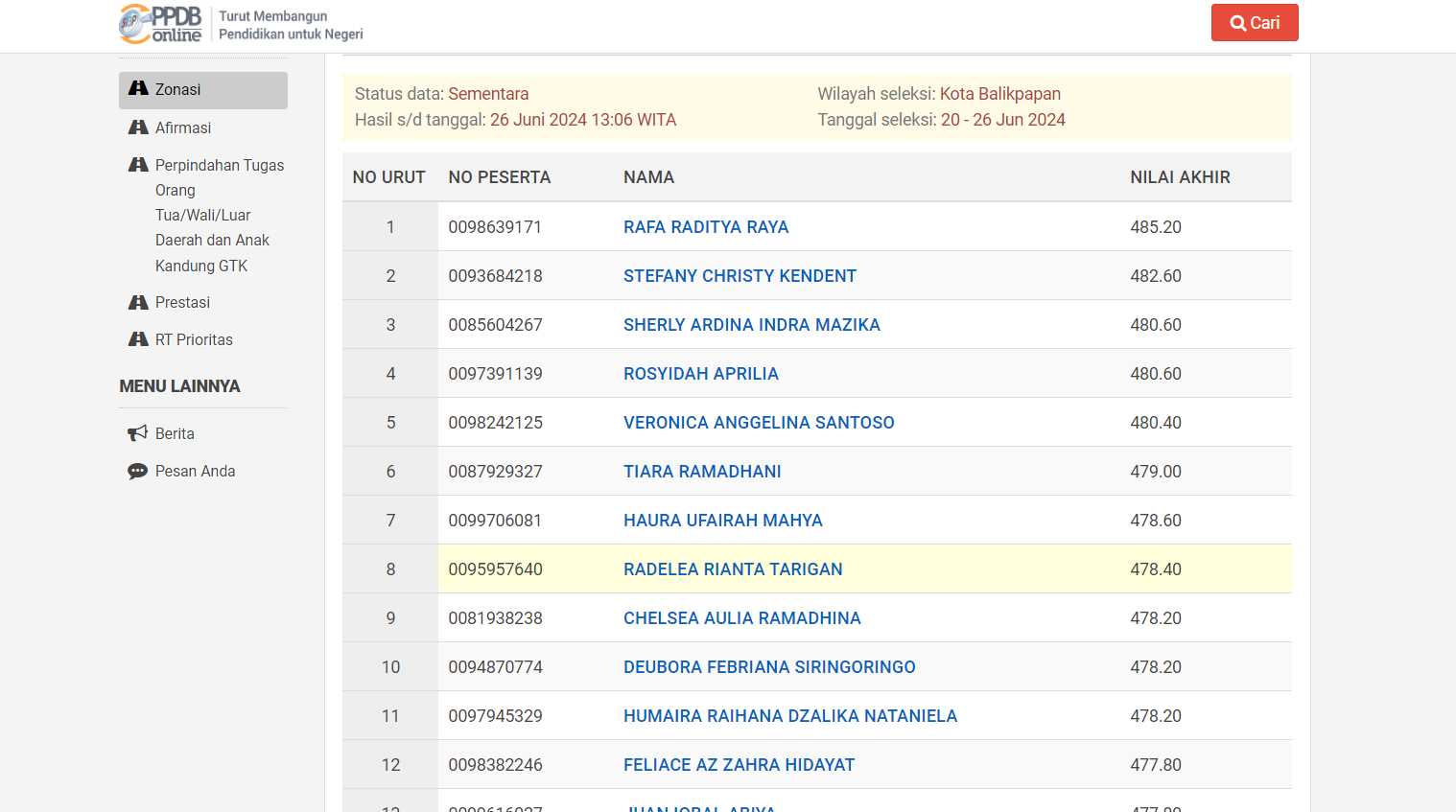Select participant number 0098382246
The image size is (1456, 812).
(x=495, y=765)
